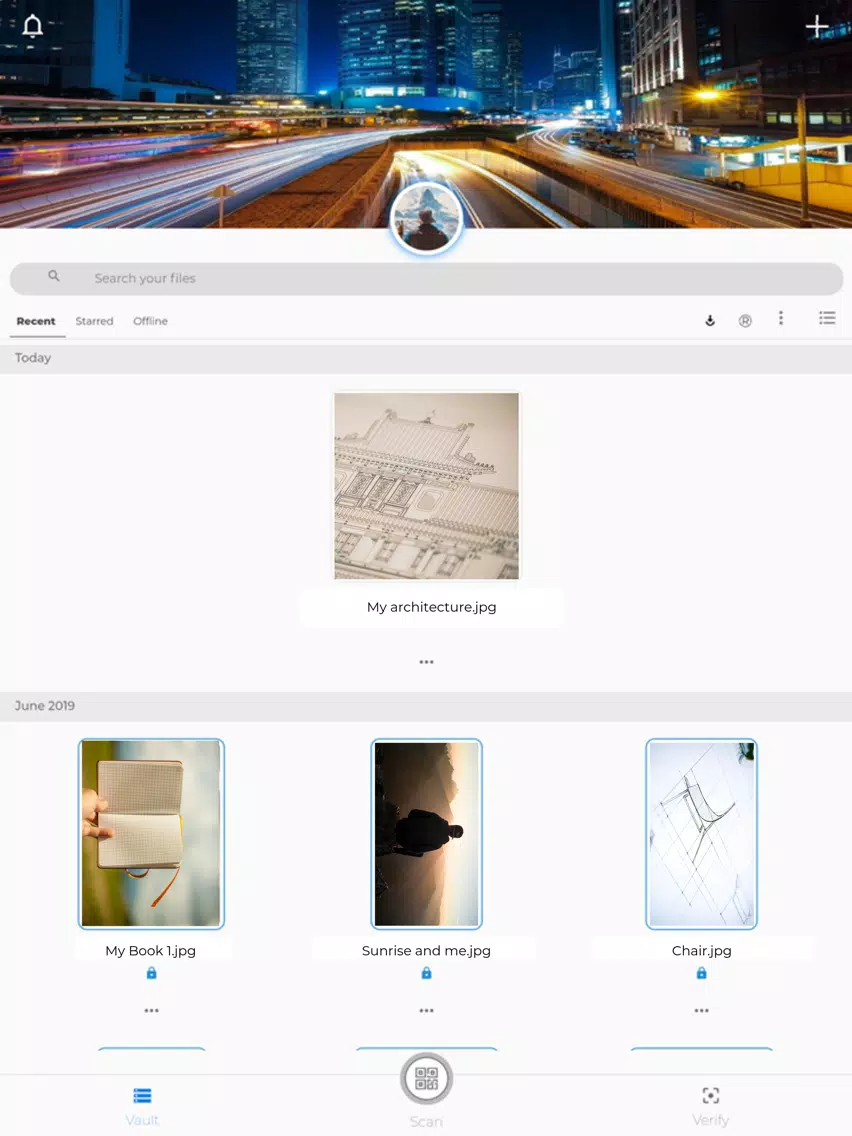Open Chair.jpg thumbnail
Screen dimensions: 852x1136
[701, 834]
